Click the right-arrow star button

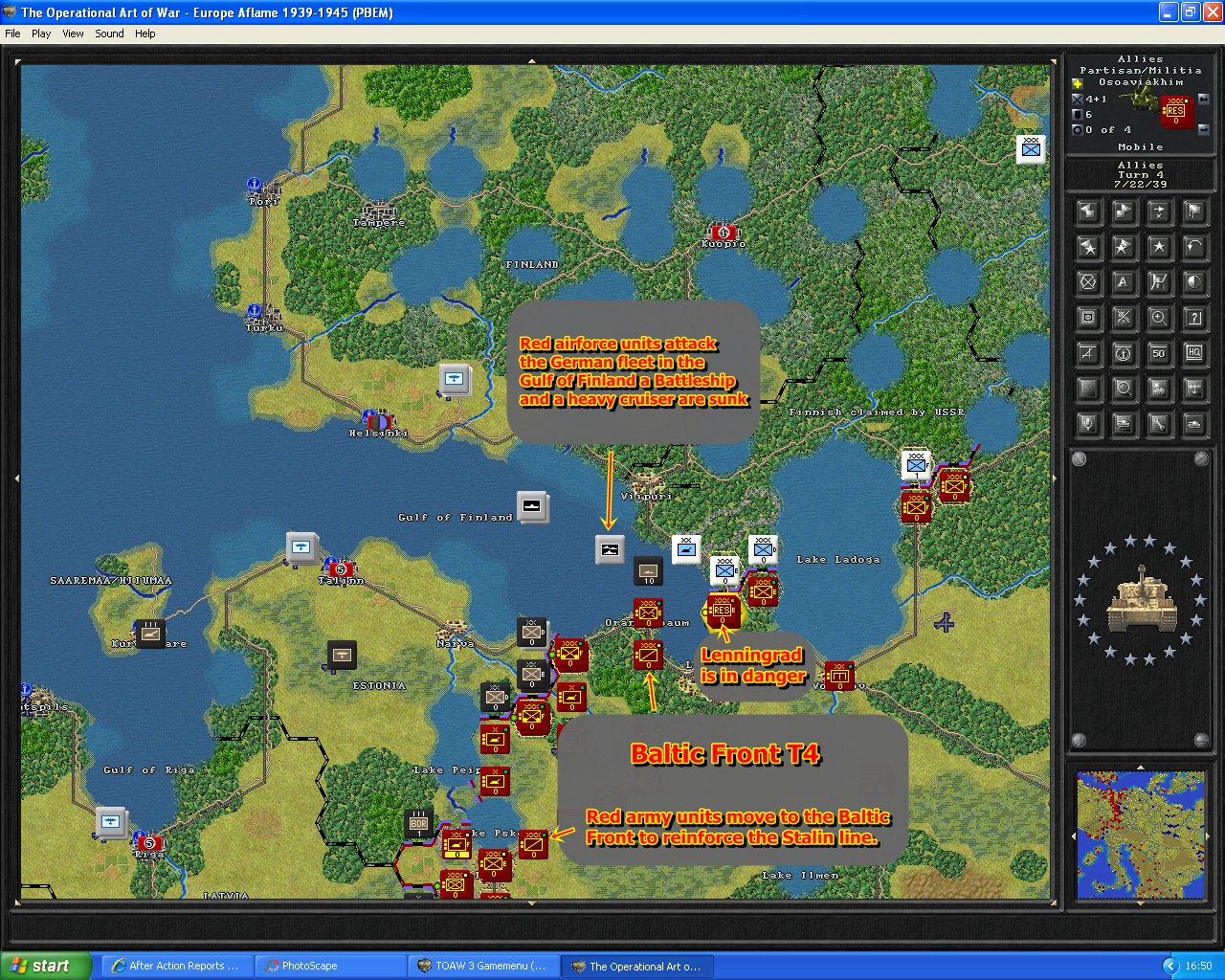pyautogui.click(x=1124, y=247)
